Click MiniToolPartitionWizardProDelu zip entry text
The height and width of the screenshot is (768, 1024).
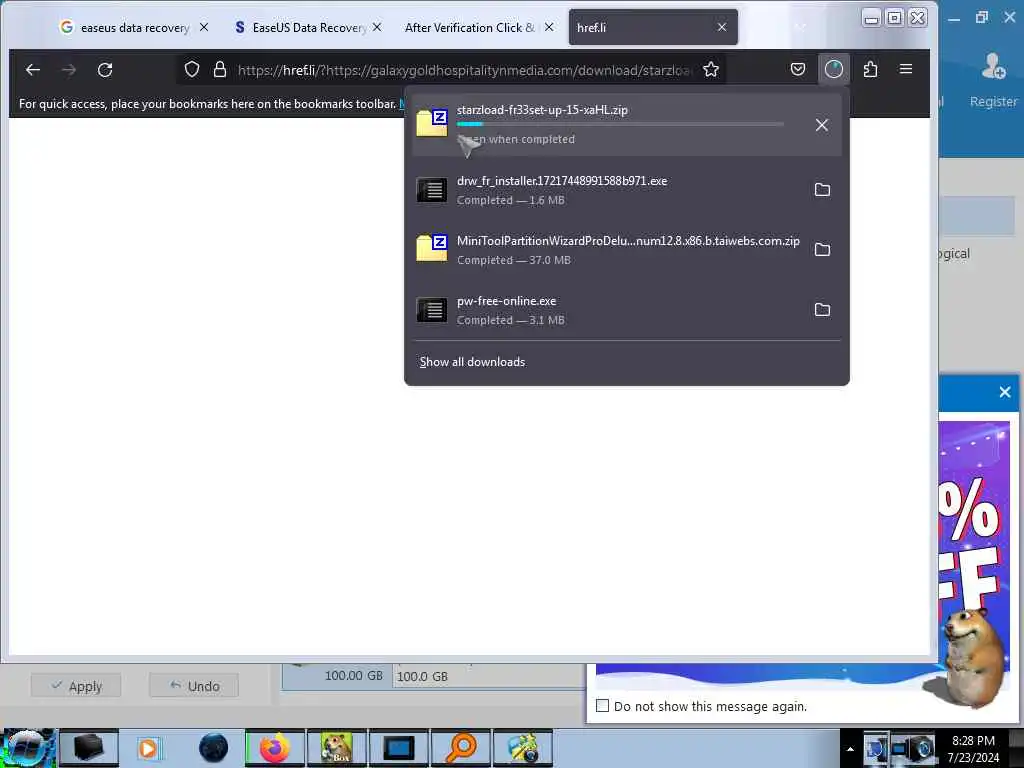(x=628, y=241)
